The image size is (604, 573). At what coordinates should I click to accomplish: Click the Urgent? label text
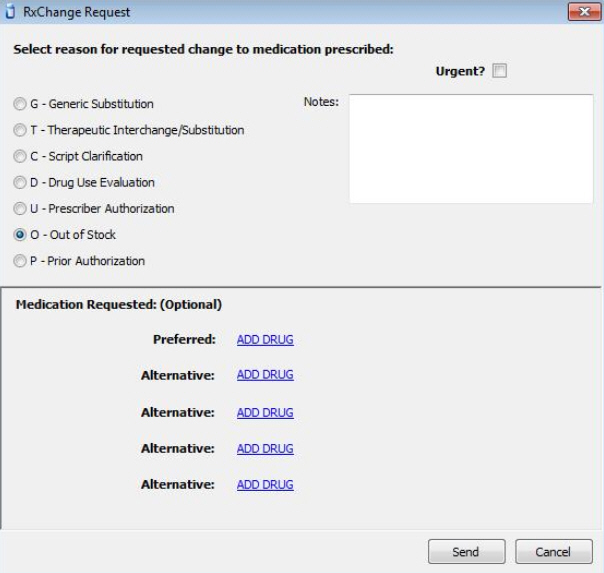click(x=460, y=71)
